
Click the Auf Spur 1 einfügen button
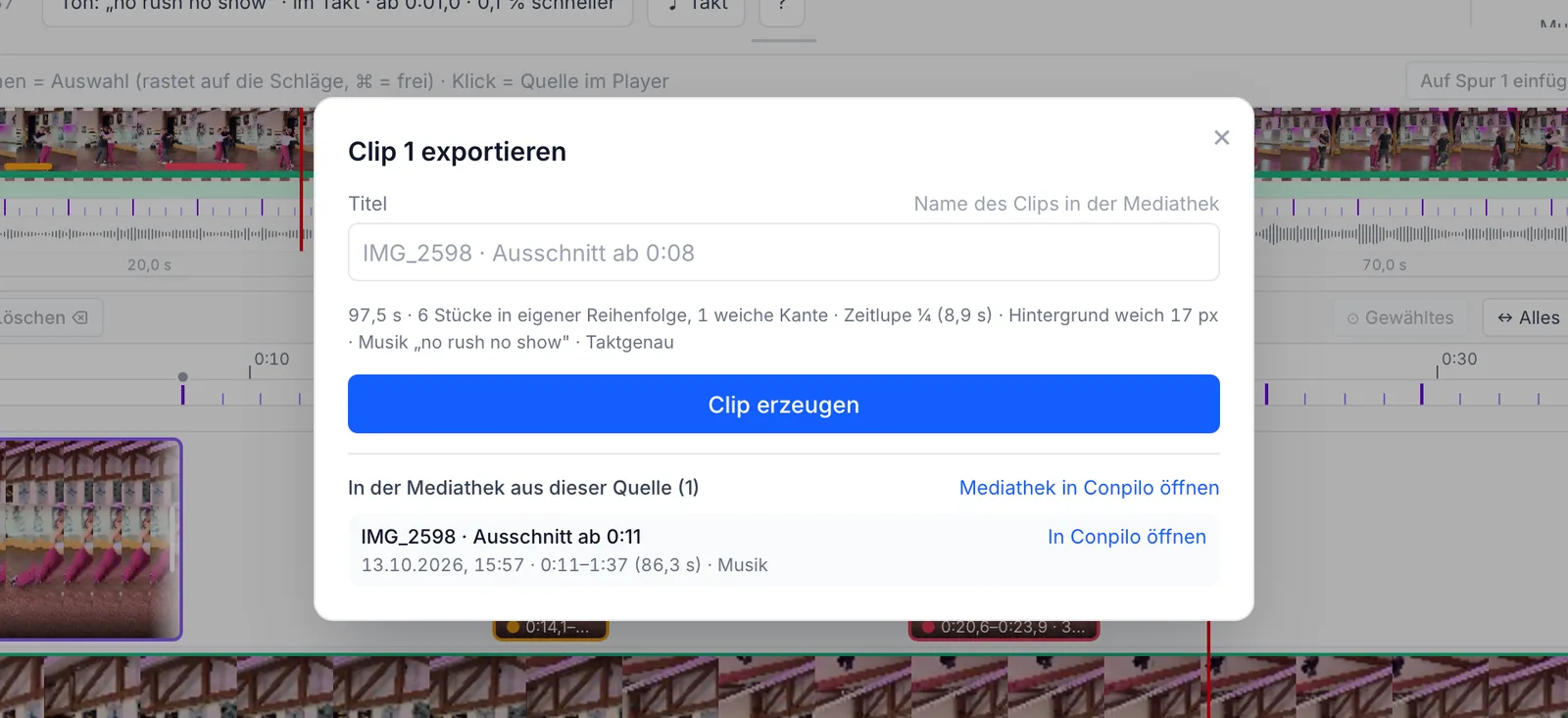pos(1488,81)
